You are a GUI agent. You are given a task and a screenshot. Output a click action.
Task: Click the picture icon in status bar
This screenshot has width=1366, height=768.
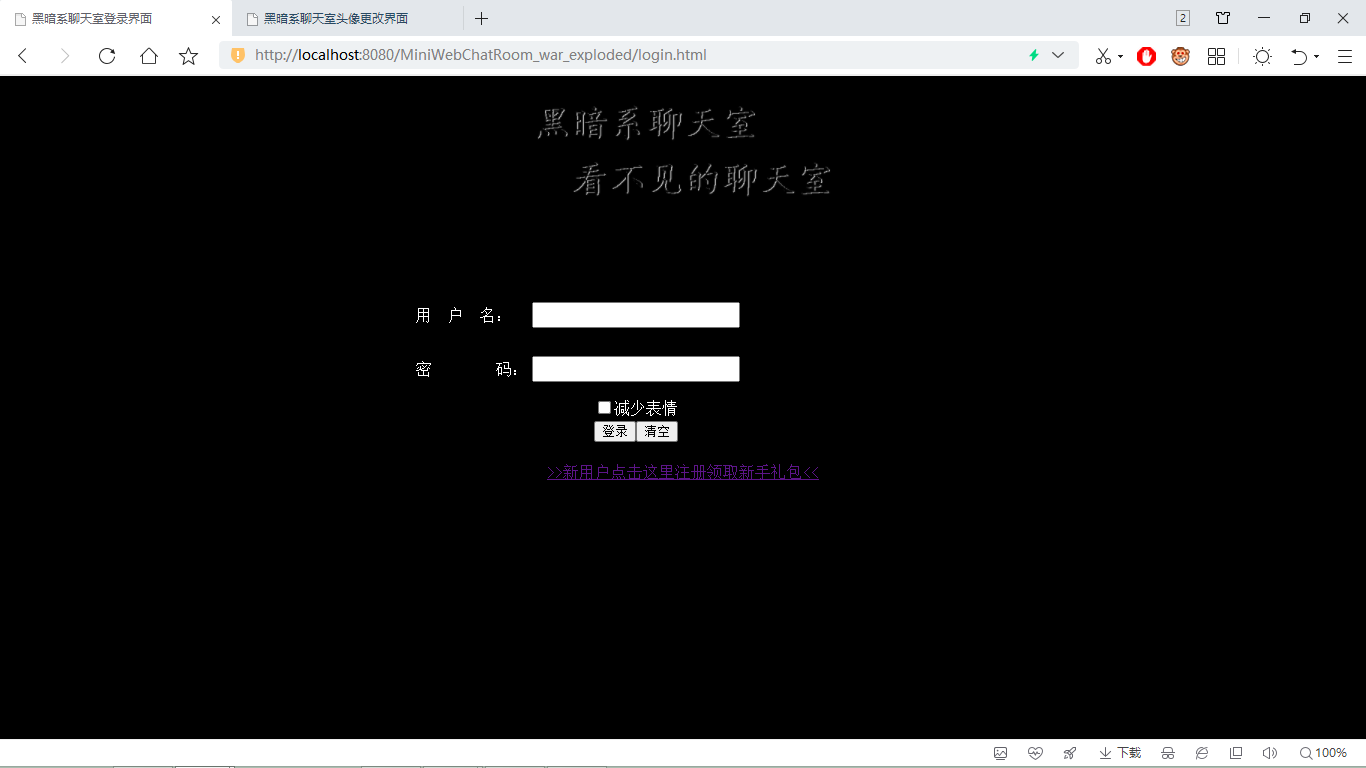[x=1000, y=753]
